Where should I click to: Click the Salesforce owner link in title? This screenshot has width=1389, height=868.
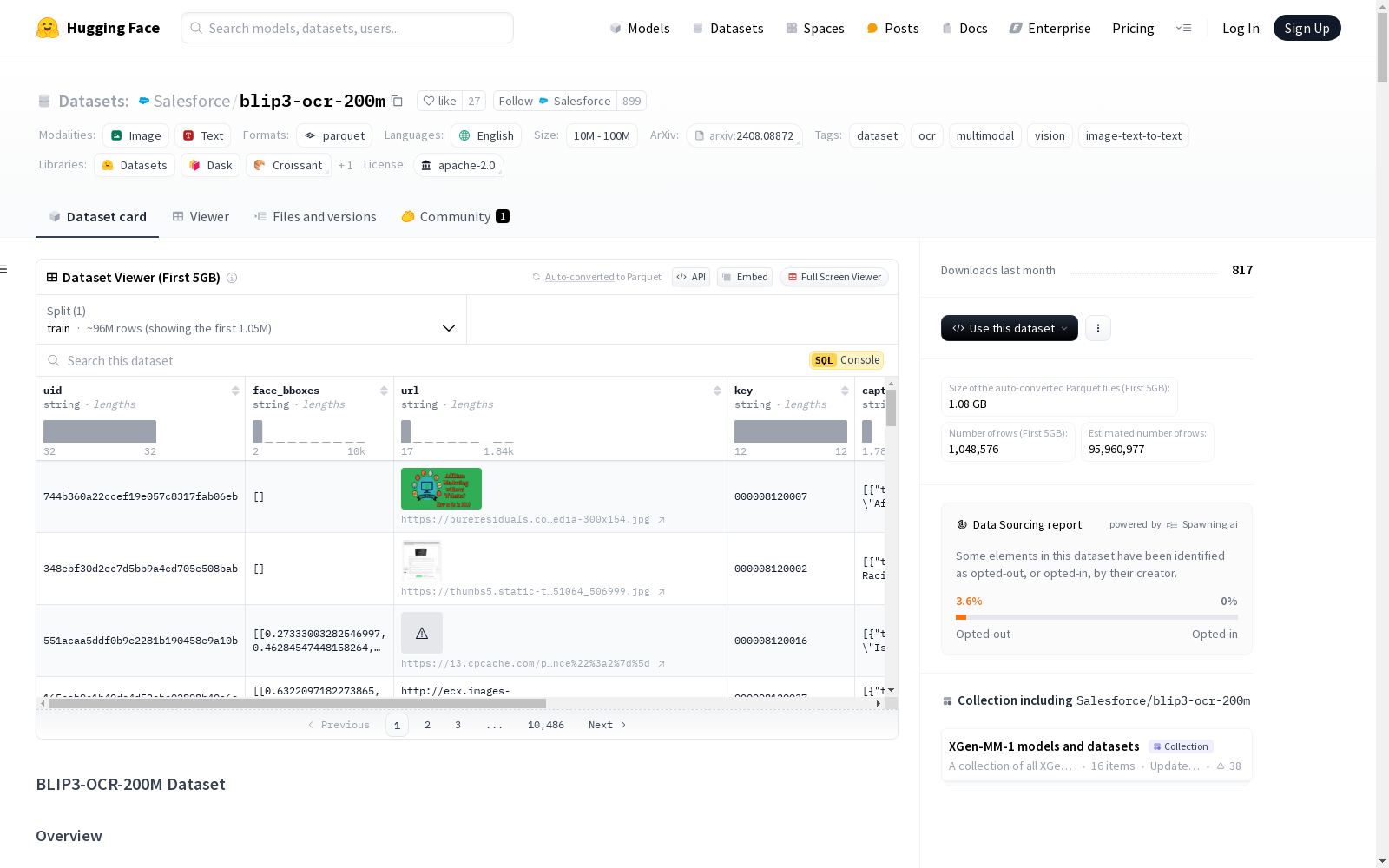(x=191, y=101)
